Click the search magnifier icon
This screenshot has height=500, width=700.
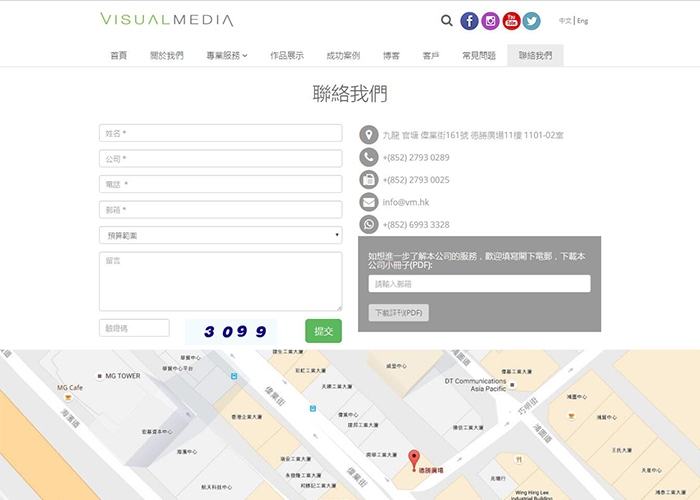[x=447, y=20]
